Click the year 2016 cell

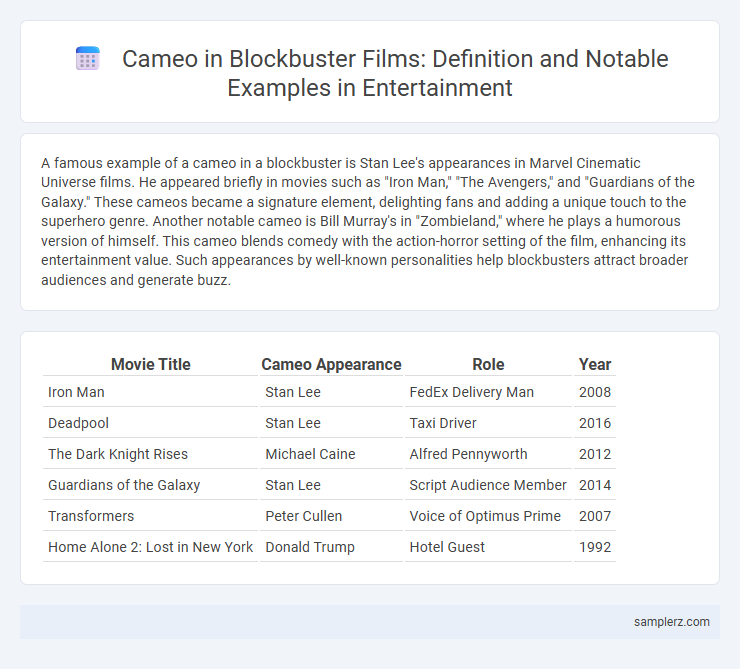[x=595, y=423]
